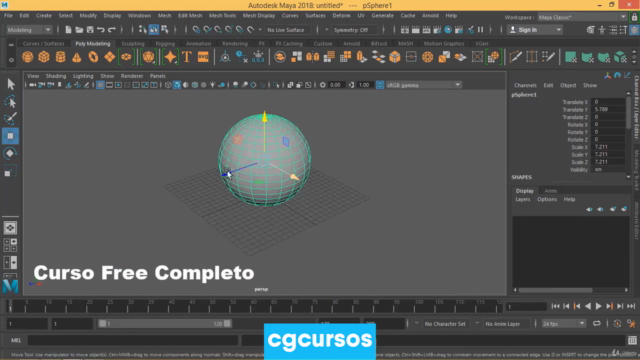Activate the Scale tool in toolbox

[11, 171]
